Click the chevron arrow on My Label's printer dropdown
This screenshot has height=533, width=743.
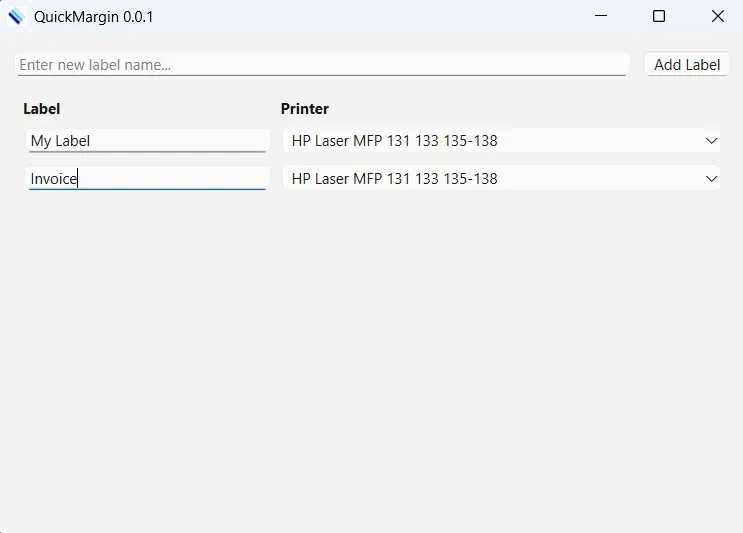point(711,141)
